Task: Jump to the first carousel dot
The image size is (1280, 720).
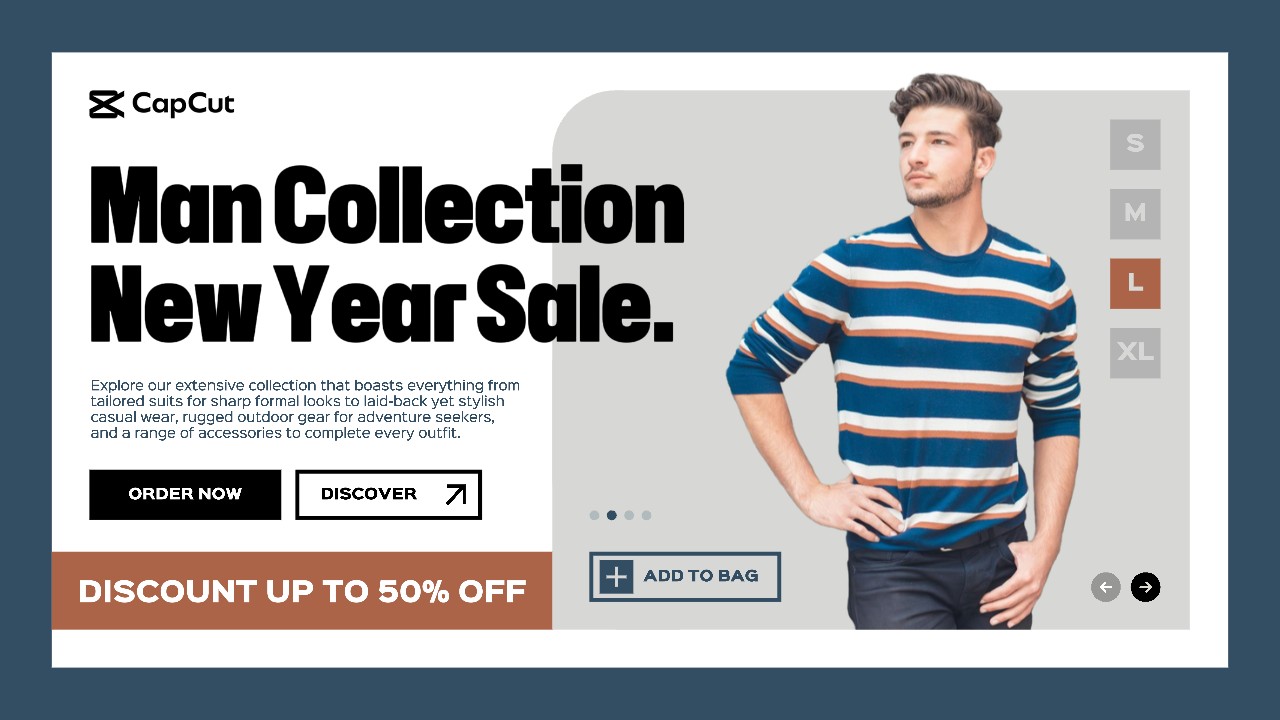Action: [x=594, y=516]
